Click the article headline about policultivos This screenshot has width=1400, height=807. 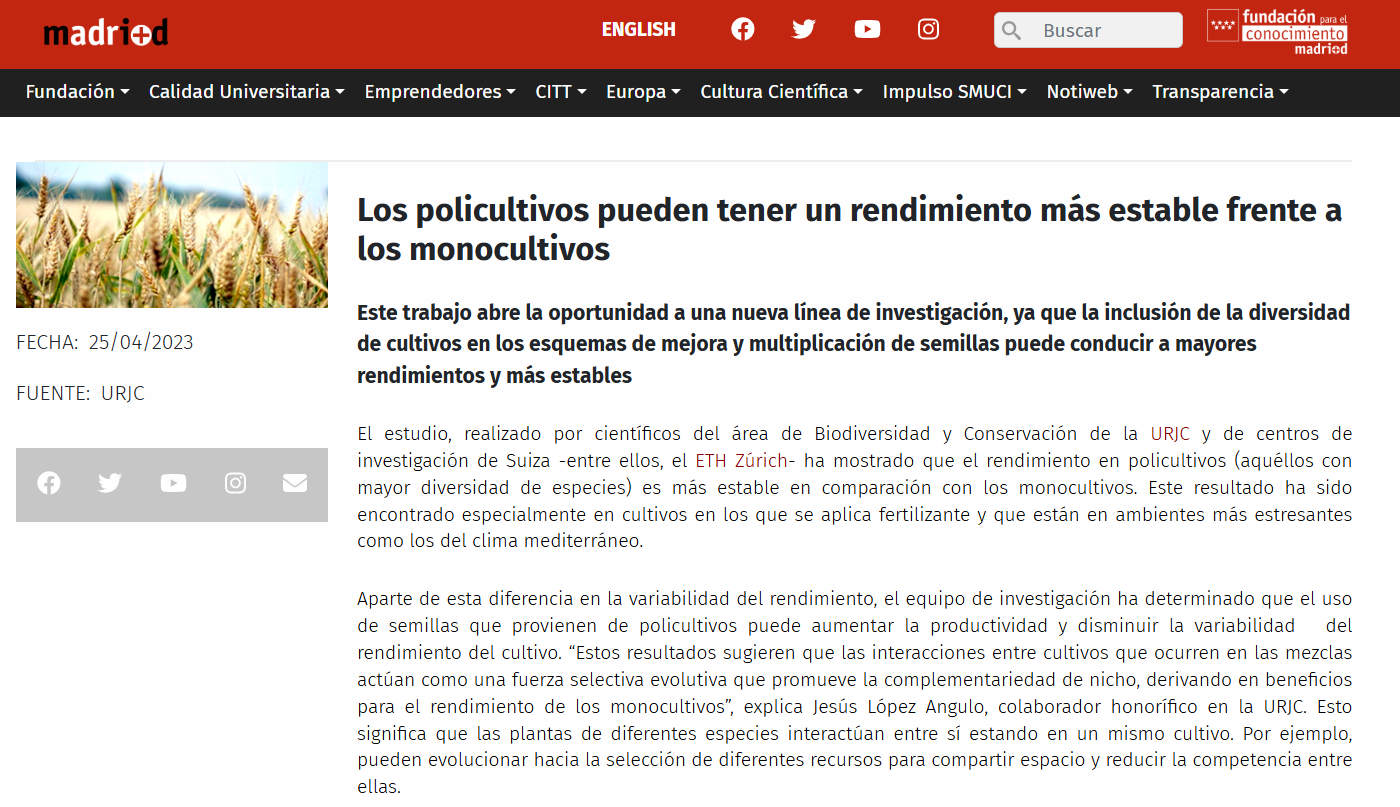tap(850, 229)
